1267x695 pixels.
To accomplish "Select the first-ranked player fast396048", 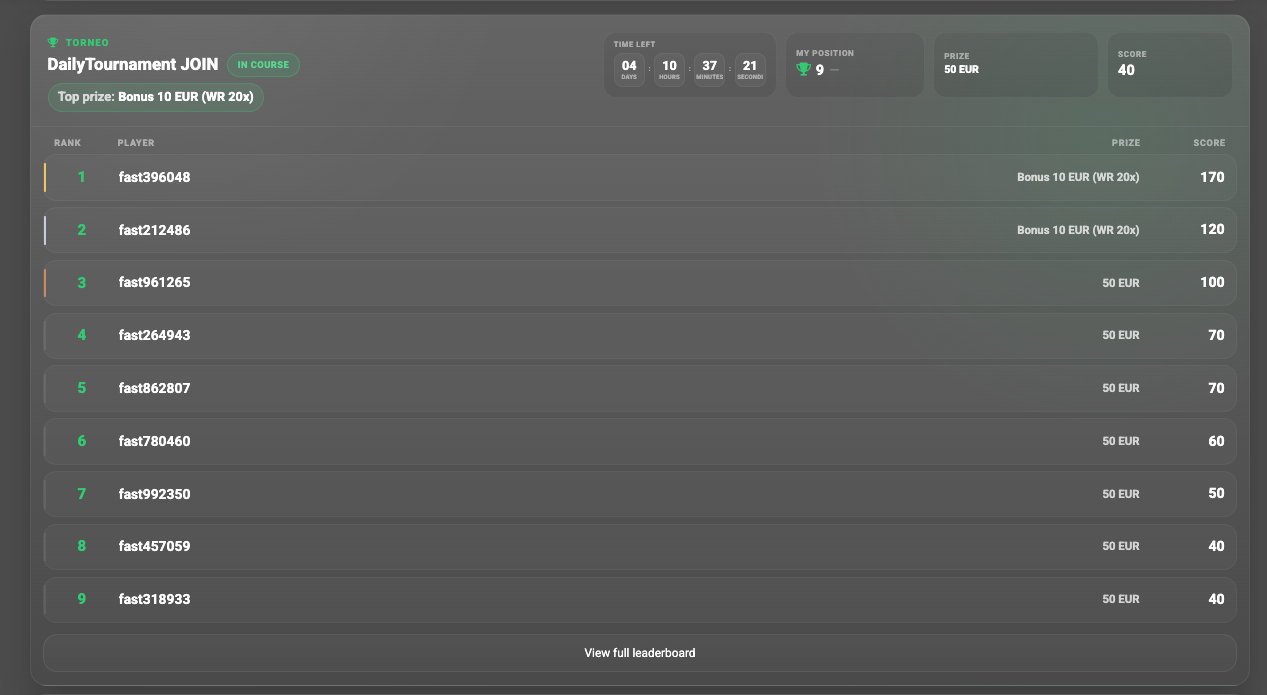I will (154, 177).
